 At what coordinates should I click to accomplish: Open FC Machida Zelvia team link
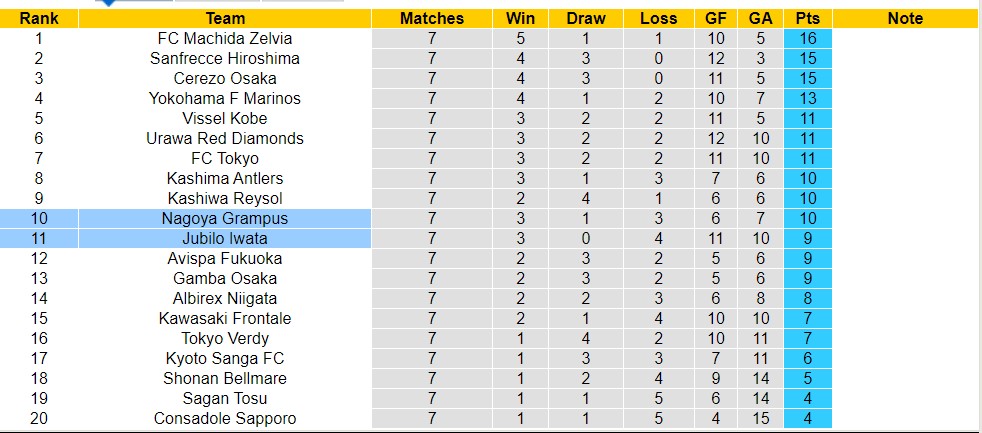click(225, 38)
